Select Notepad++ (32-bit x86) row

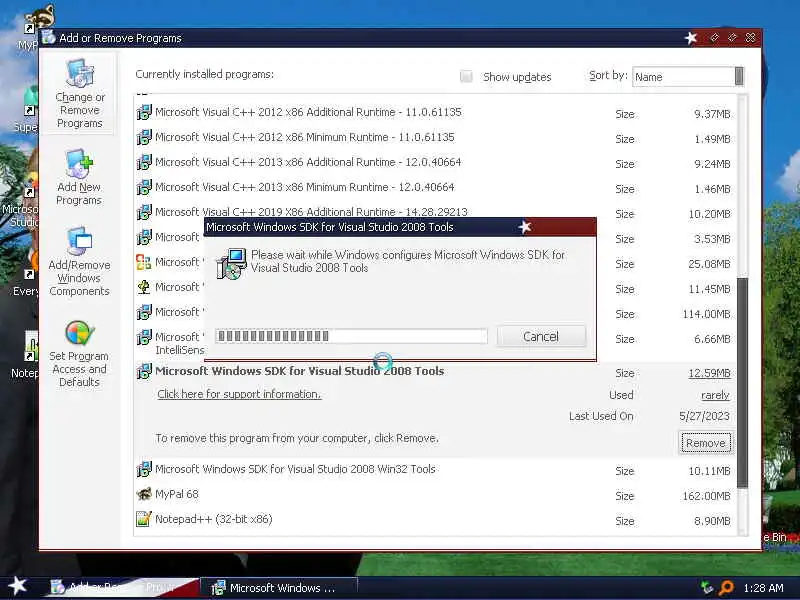click(435, 519)
